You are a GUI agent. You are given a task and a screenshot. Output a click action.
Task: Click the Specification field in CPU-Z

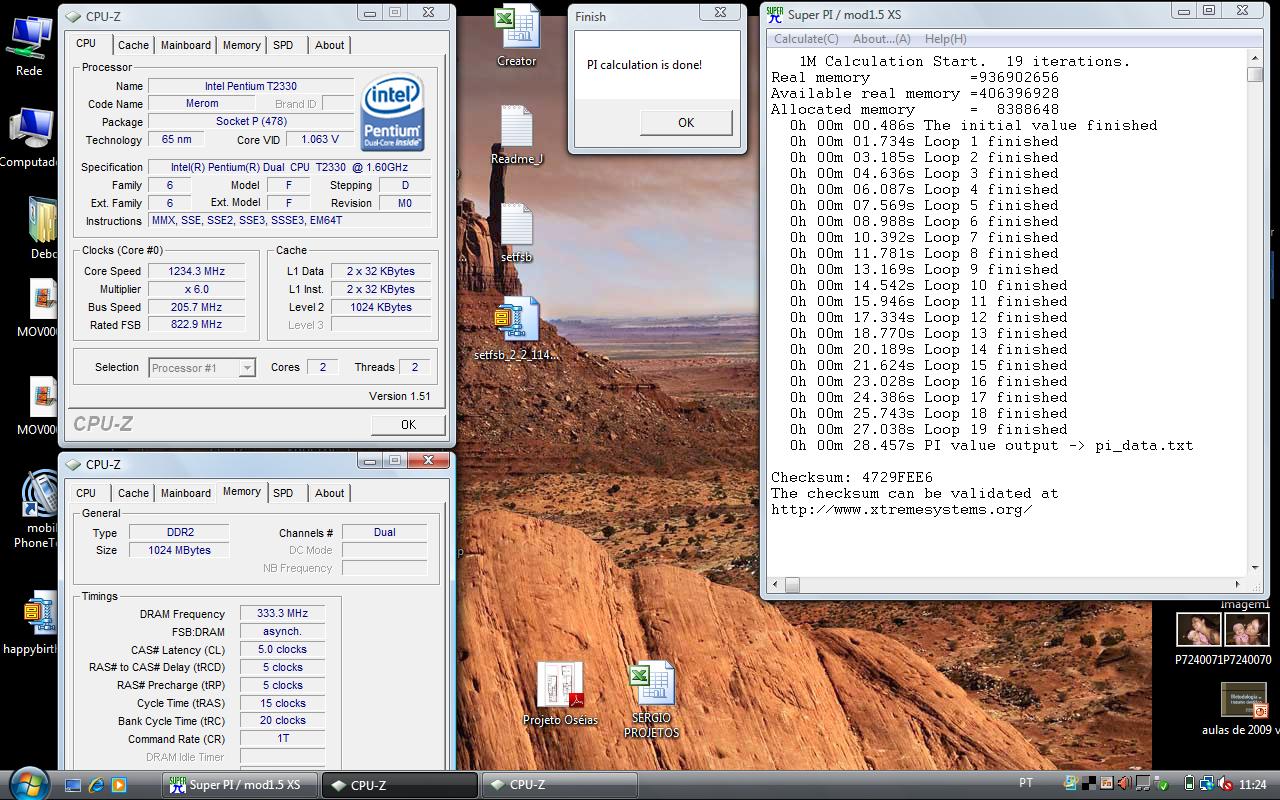coord(290,167)
